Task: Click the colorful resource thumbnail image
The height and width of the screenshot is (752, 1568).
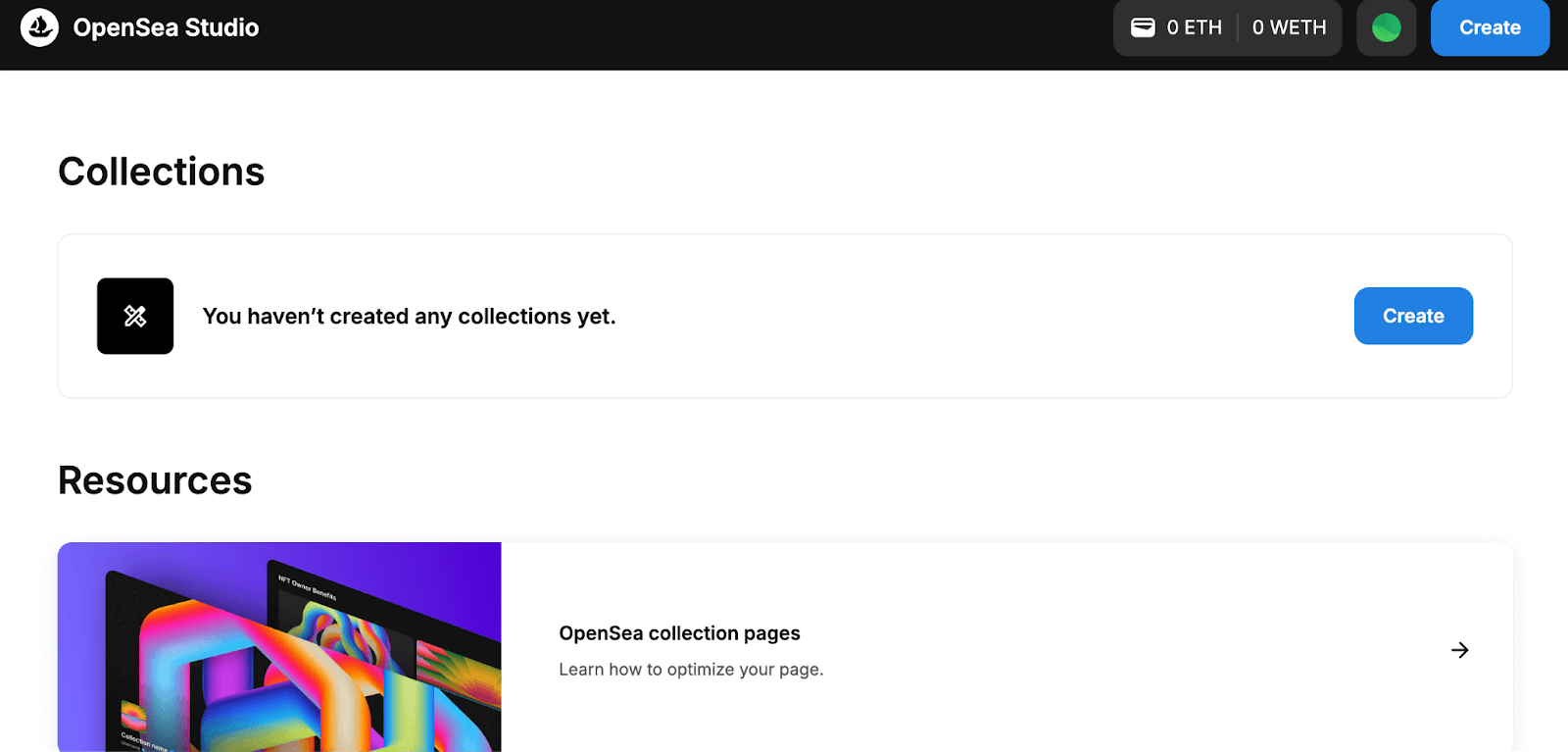Action: pos(279,647)
